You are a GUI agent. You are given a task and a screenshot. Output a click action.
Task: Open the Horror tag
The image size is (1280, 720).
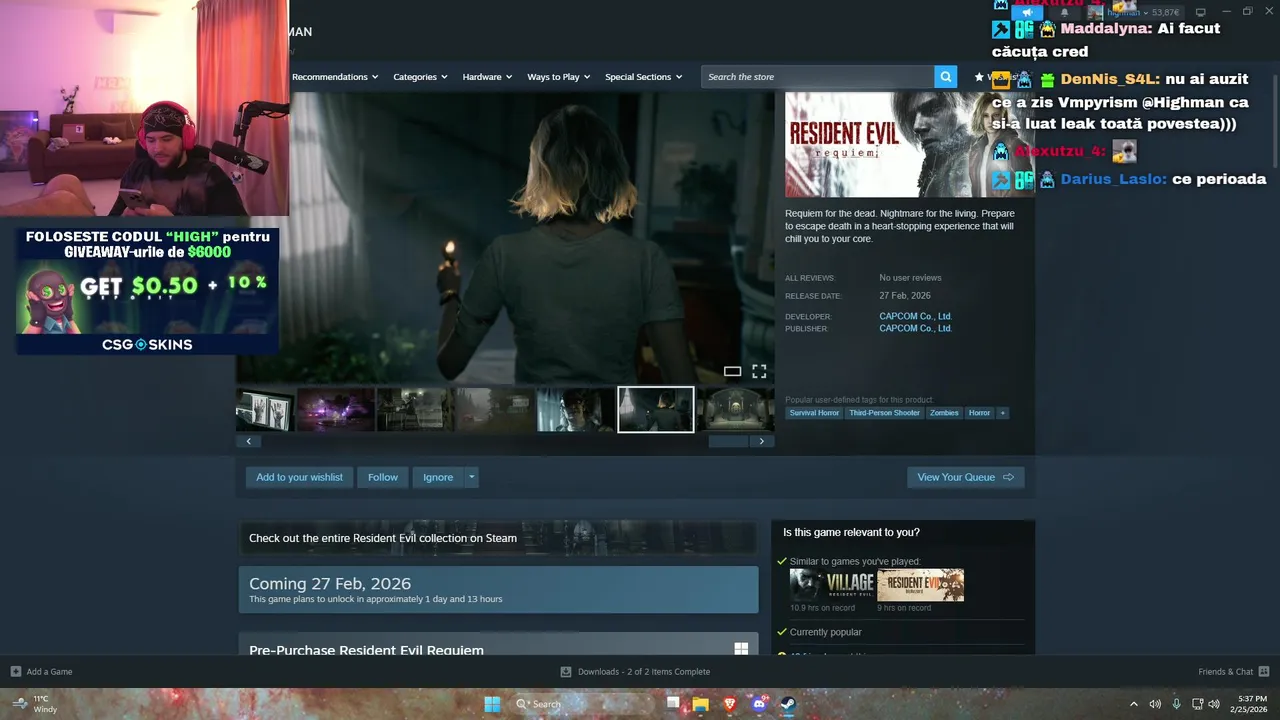click(979, 413)
